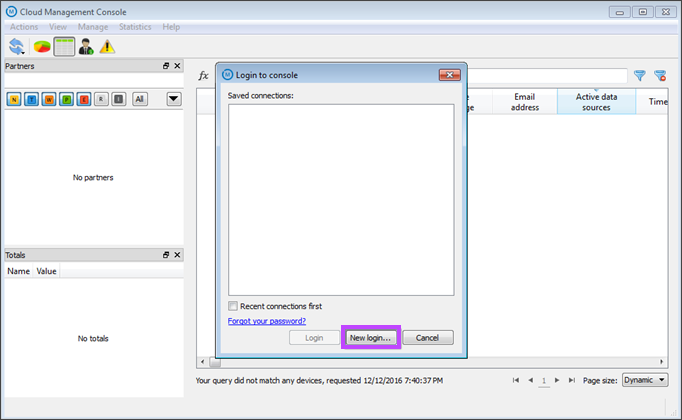Image resolution: width=682 pixels, height=420 pixels.
Task: Open the View menu
Action: tap(58, 27)
